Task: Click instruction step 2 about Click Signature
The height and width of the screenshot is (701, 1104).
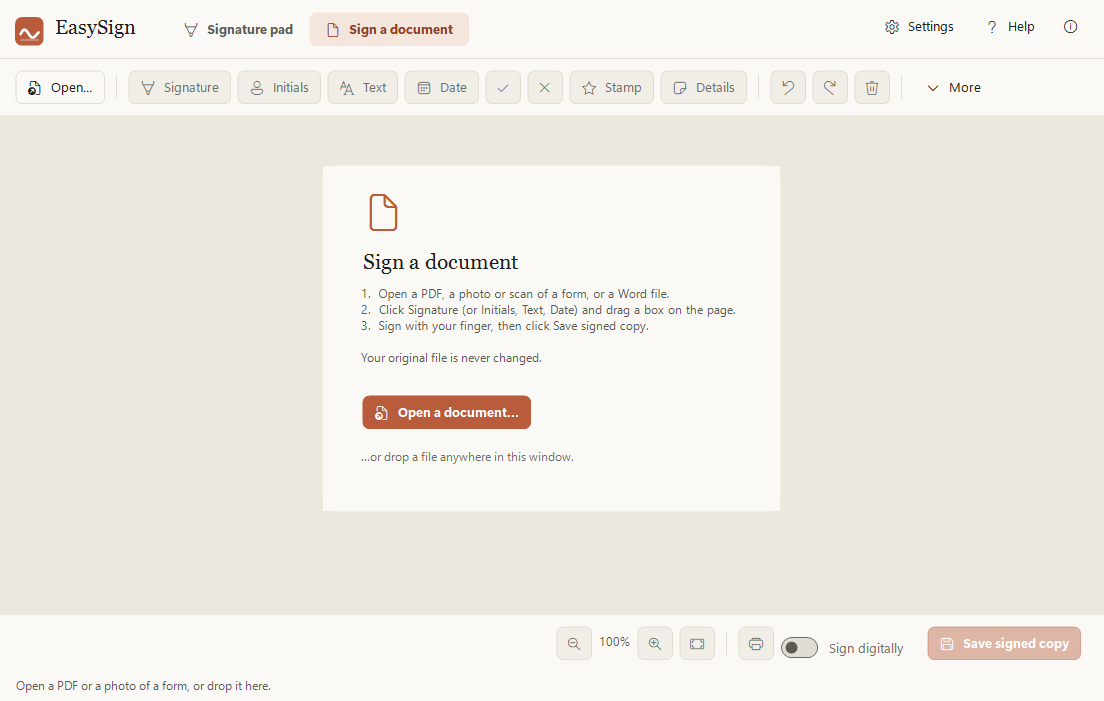Action: coord(548,310)
